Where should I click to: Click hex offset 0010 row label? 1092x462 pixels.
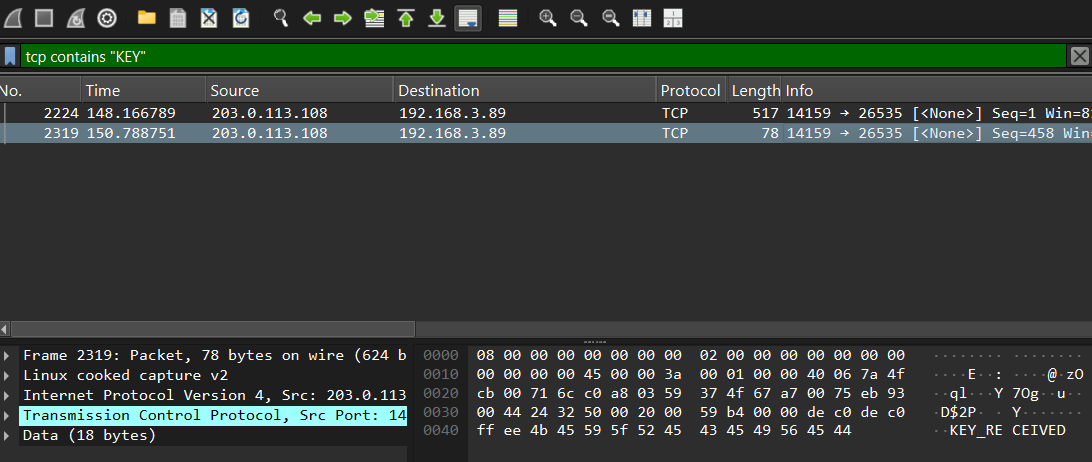coord(441,374)
